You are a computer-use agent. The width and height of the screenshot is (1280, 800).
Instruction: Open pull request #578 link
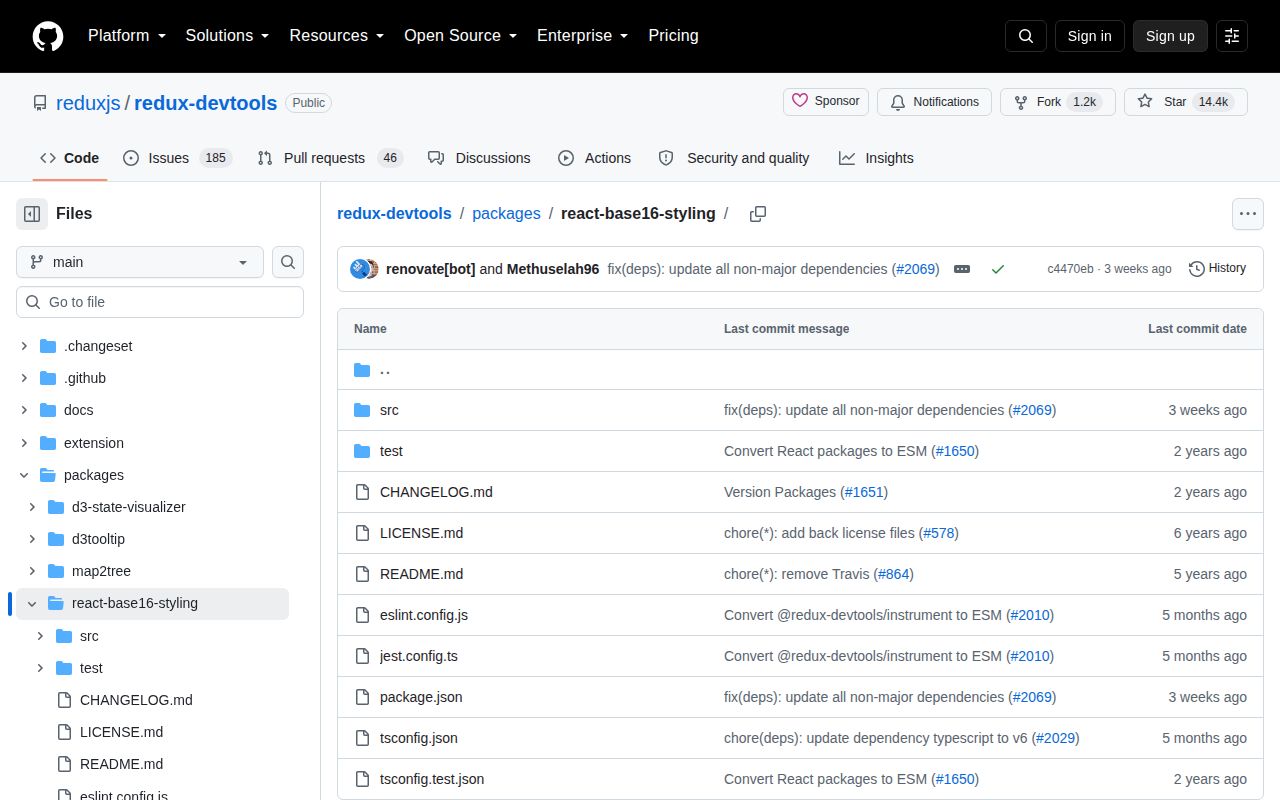tap(939, 533)
